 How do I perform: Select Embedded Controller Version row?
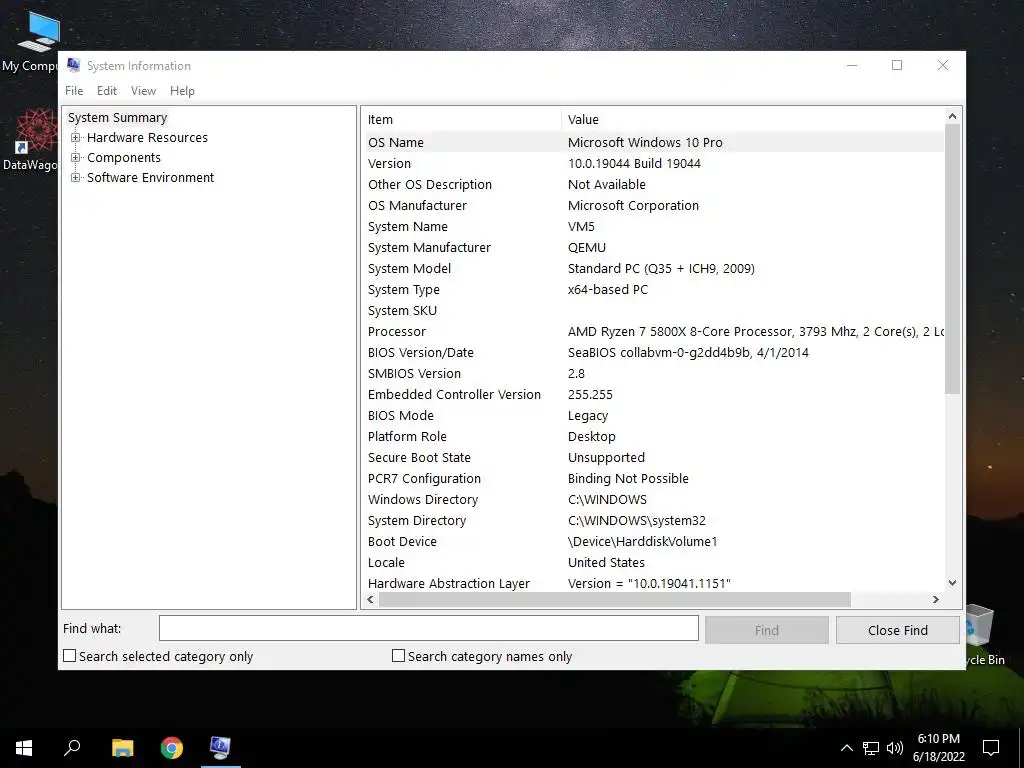[653, 394]
